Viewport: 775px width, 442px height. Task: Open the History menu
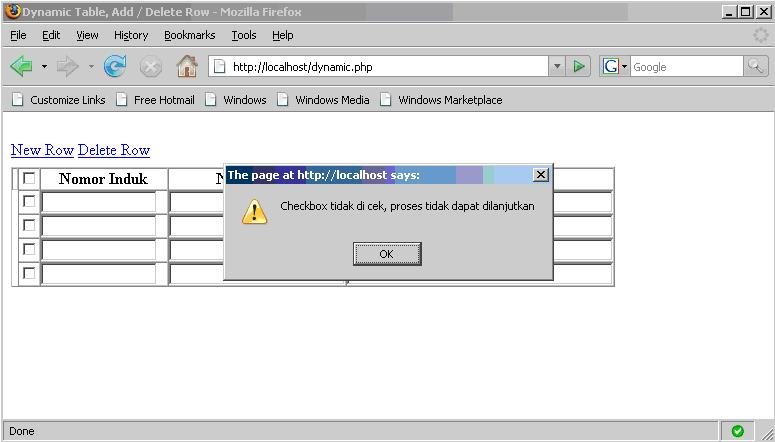coord(131,35)
